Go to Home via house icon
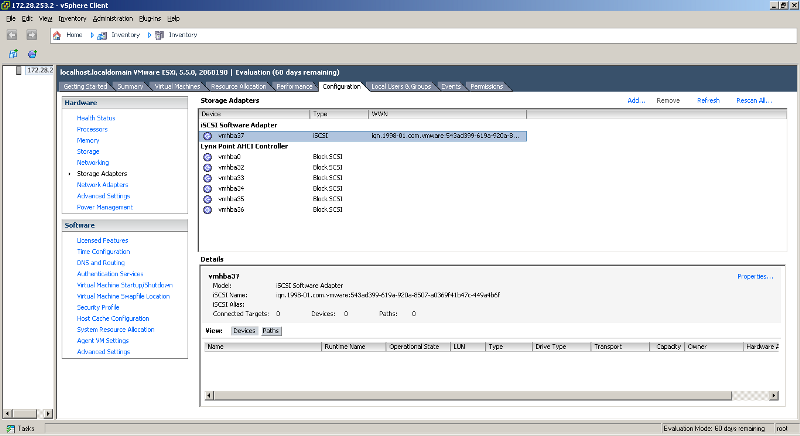This screenshot has height=436, width=800. point(57,35)
